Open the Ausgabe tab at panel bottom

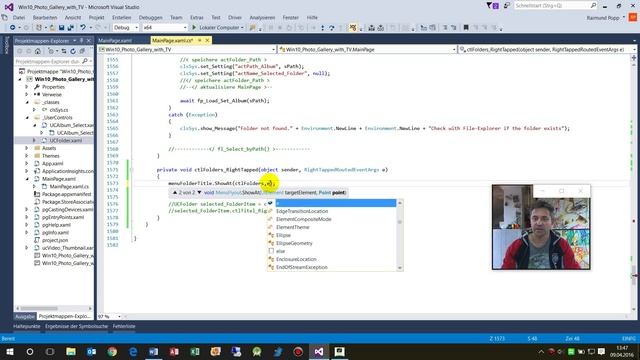(25, 316)
